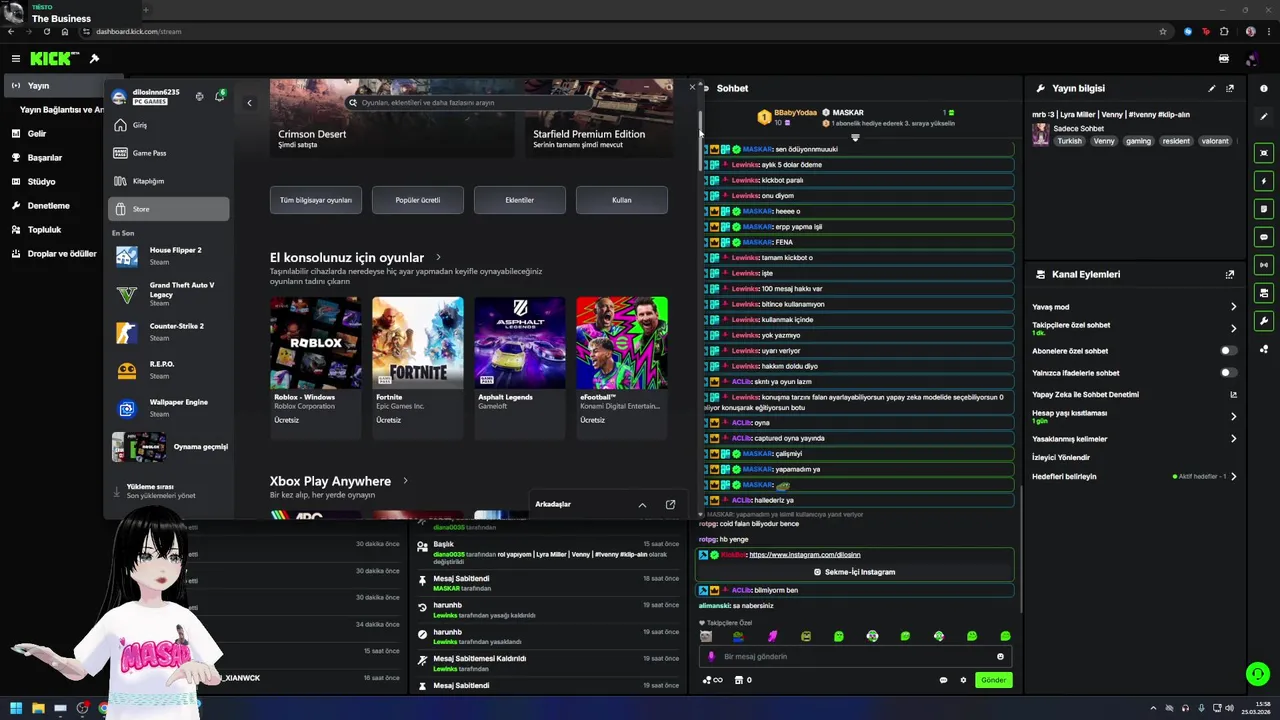
Task: Open the emoji picker in message box
Action: (1000, 657)
